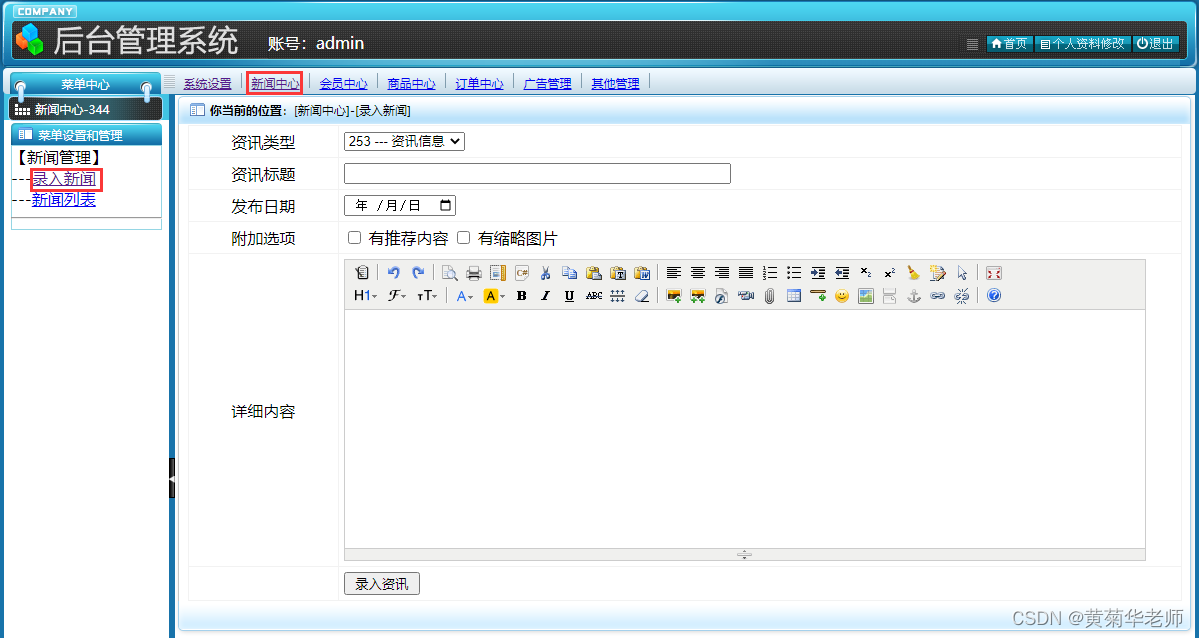Insert an anchor in editor
1199x638 pixels.
point(914,296)
